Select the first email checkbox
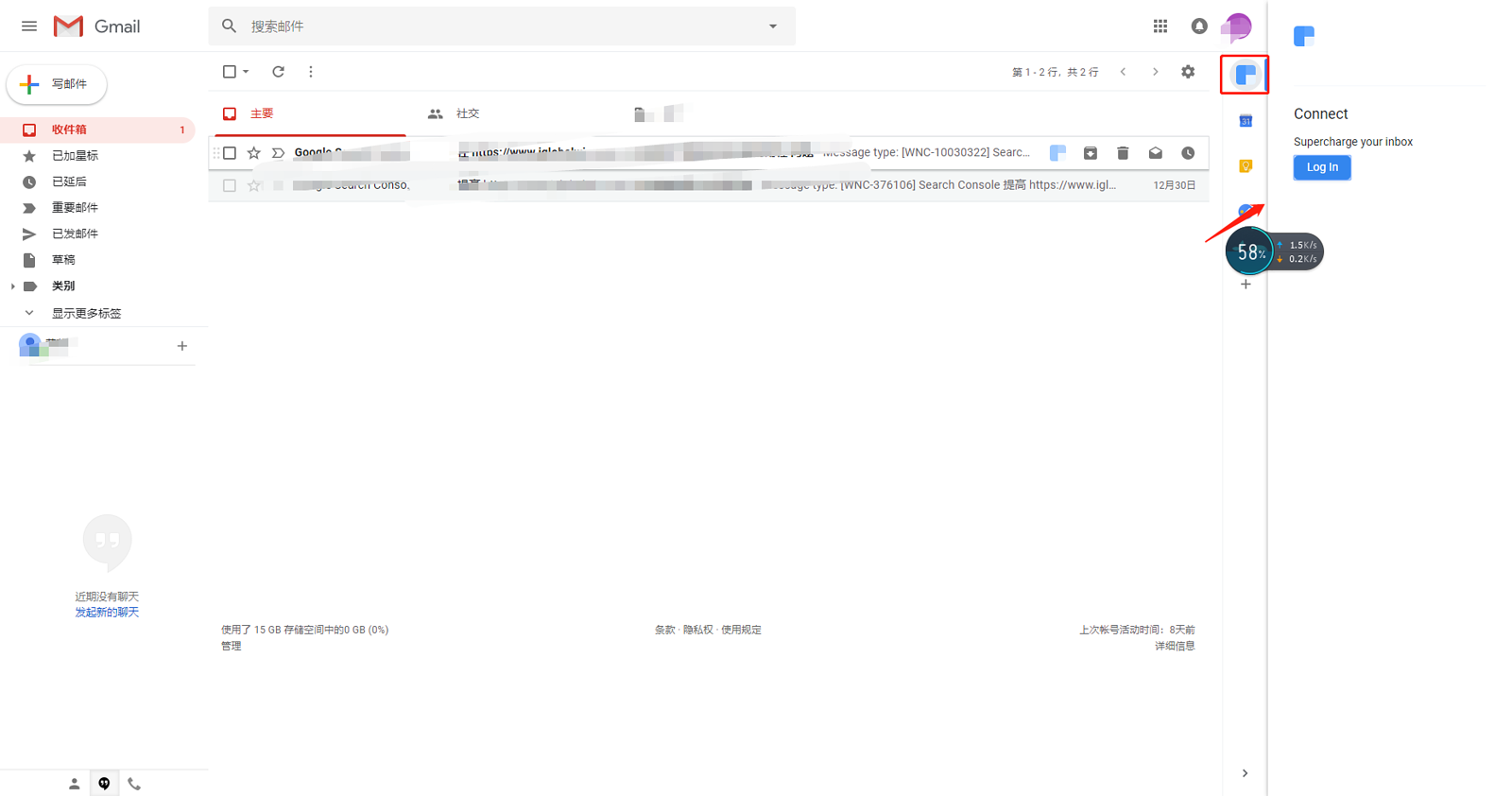Screen dimensions: 1512x796 click(230, 153)
